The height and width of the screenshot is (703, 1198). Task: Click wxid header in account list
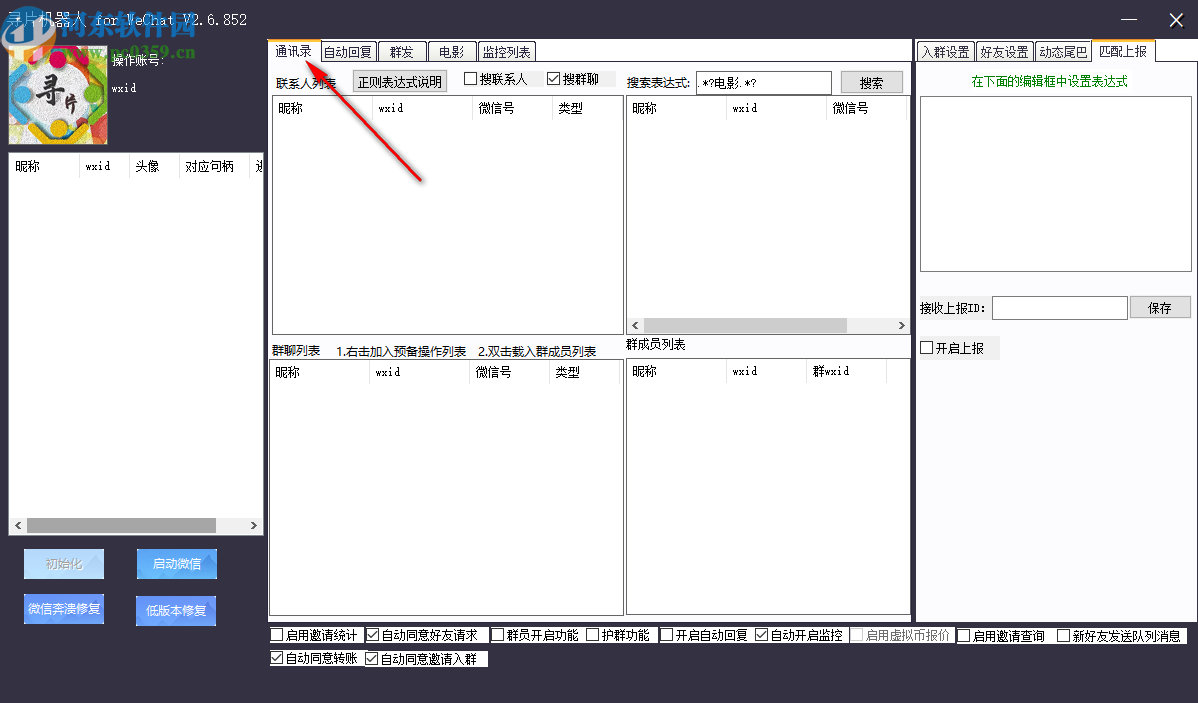point(104,167)
